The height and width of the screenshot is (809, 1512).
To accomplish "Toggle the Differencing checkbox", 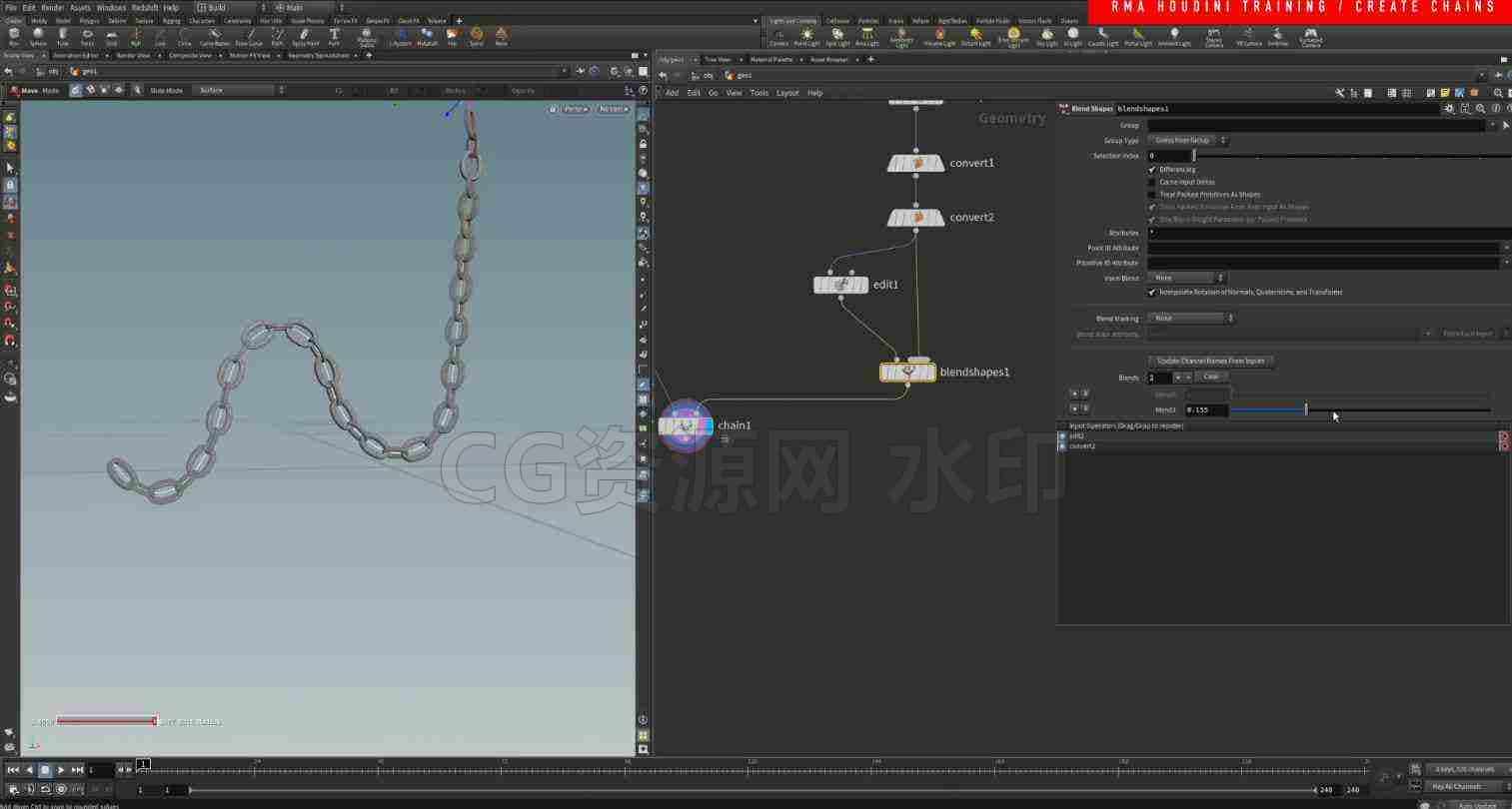I will tap(1152, 170).
